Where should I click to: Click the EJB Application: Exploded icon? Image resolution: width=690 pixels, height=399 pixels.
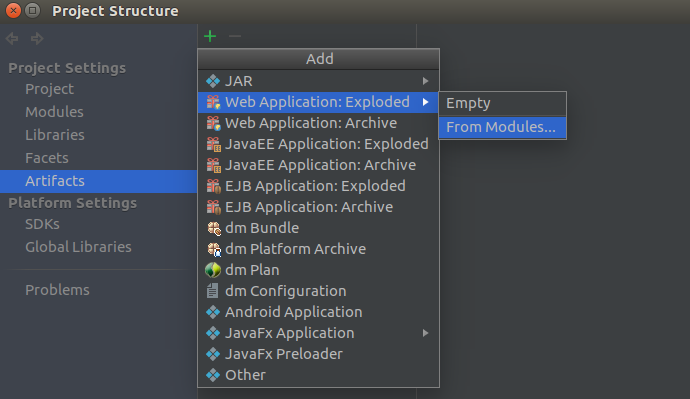point(213,186)
